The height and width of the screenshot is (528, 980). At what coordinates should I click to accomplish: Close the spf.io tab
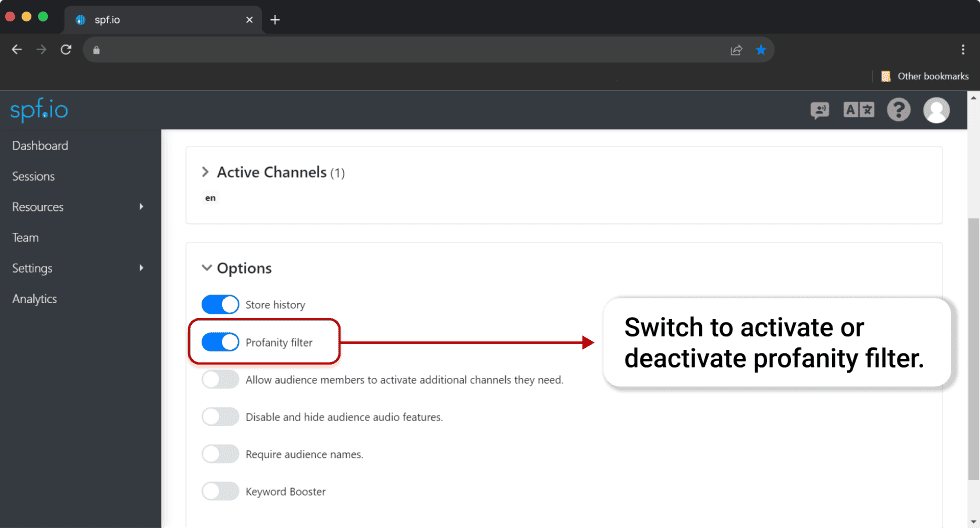click(249, 19)
